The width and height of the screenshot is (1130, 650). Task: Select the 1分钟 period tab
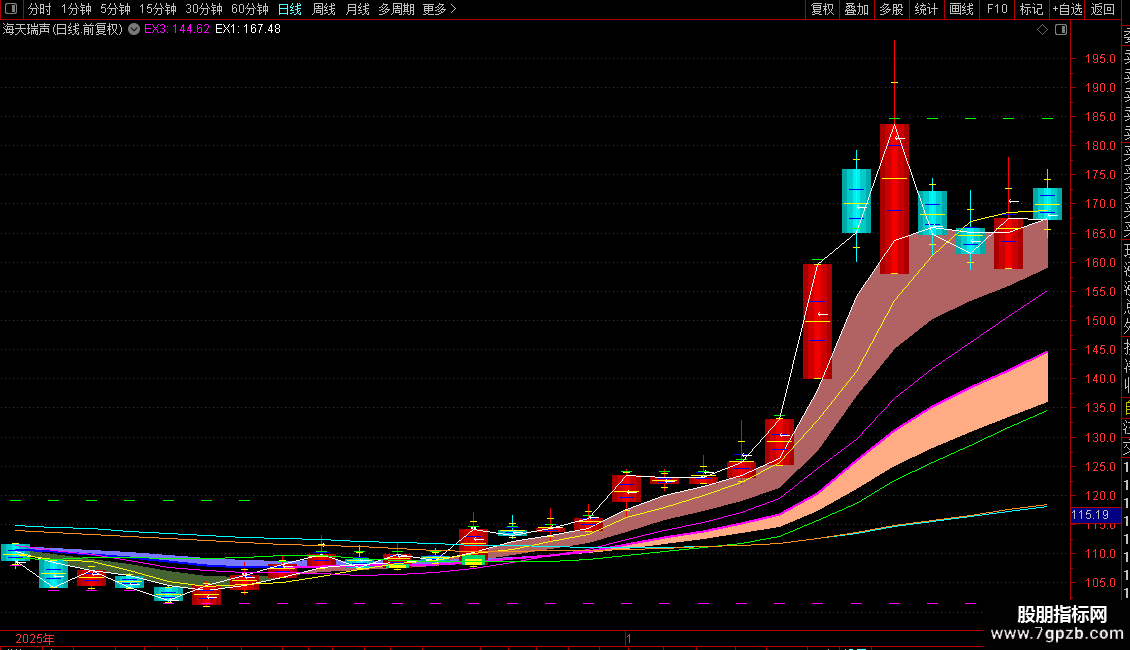(76, 9)
